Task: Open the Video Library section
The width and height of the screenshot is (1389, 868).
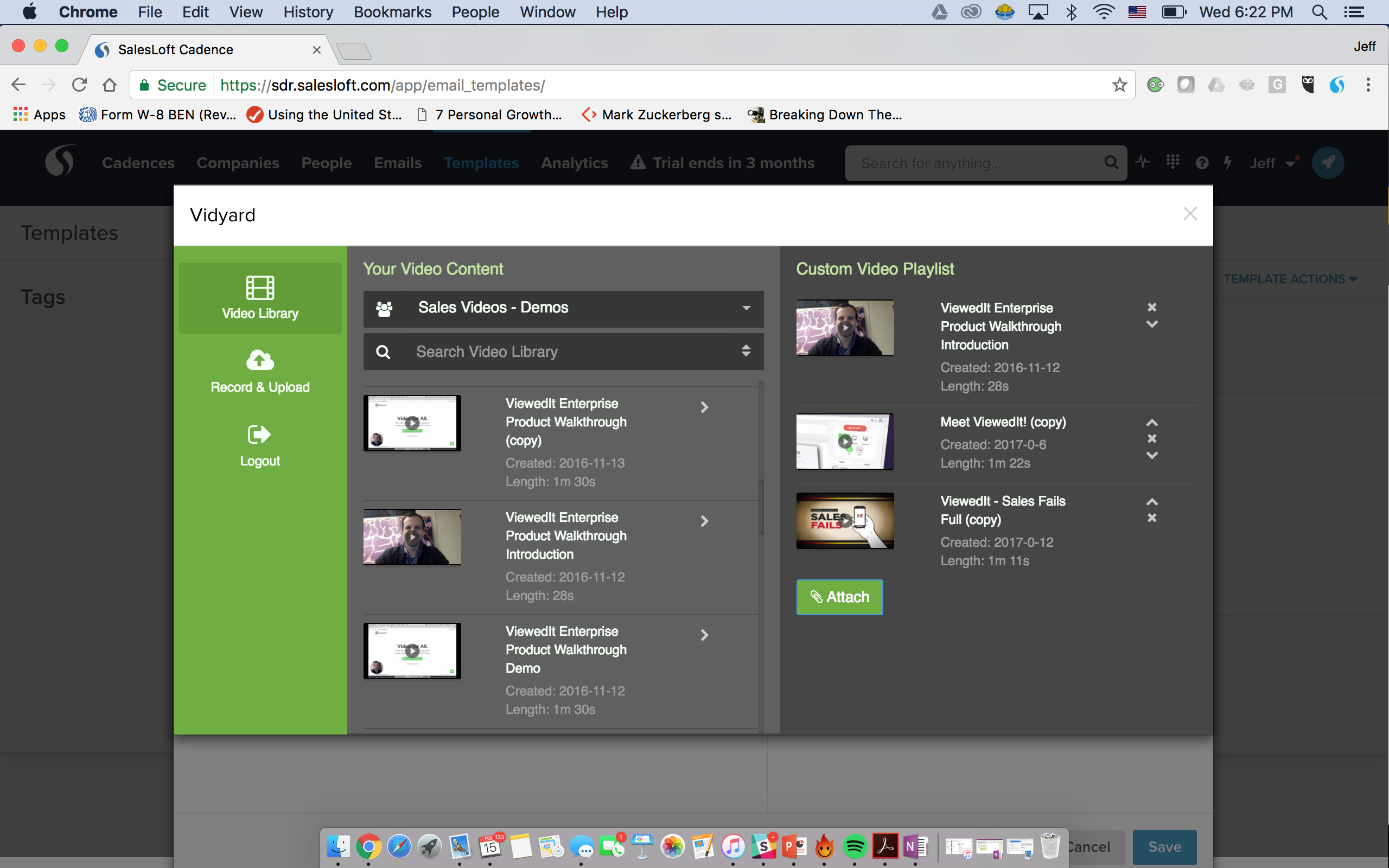Action: [260, 298]
